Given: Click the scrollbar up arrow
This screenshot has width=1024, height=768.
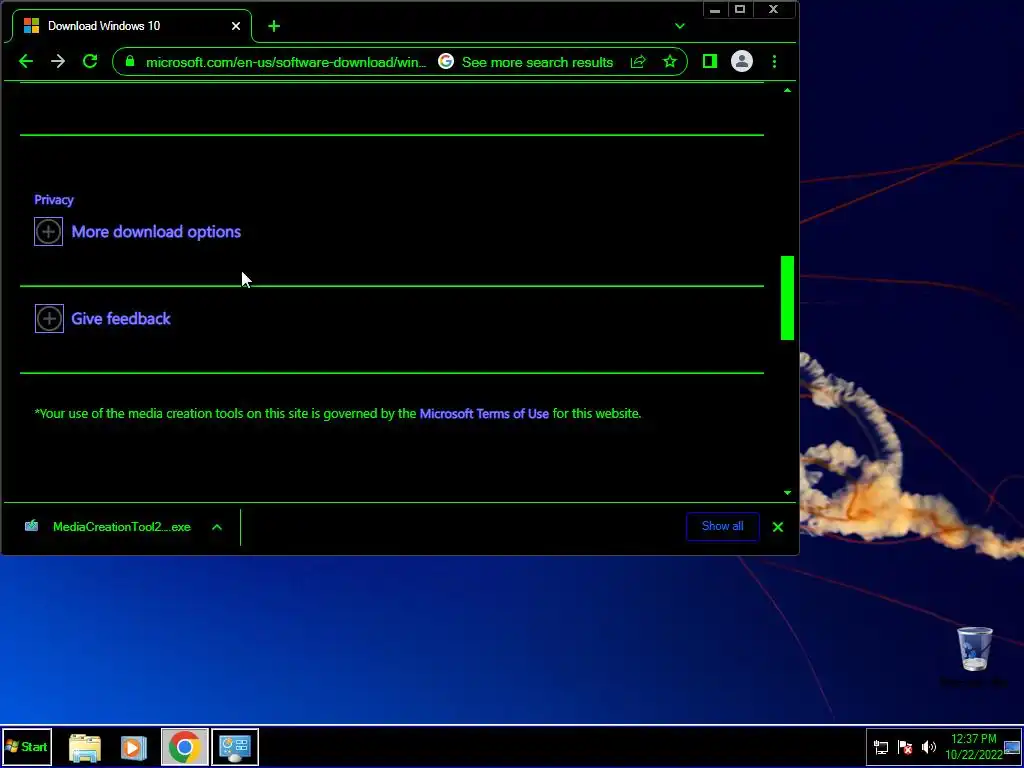Looking at the screenshot, I should pyautogui.click(x=787, y=90).
